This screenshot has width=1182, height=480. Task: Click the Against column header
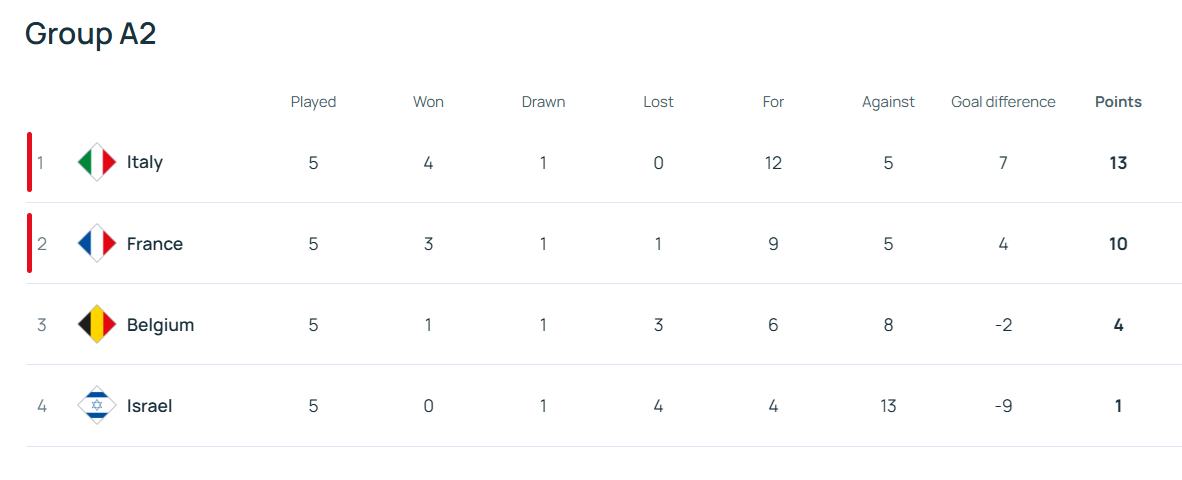click(x=888, y=101)
